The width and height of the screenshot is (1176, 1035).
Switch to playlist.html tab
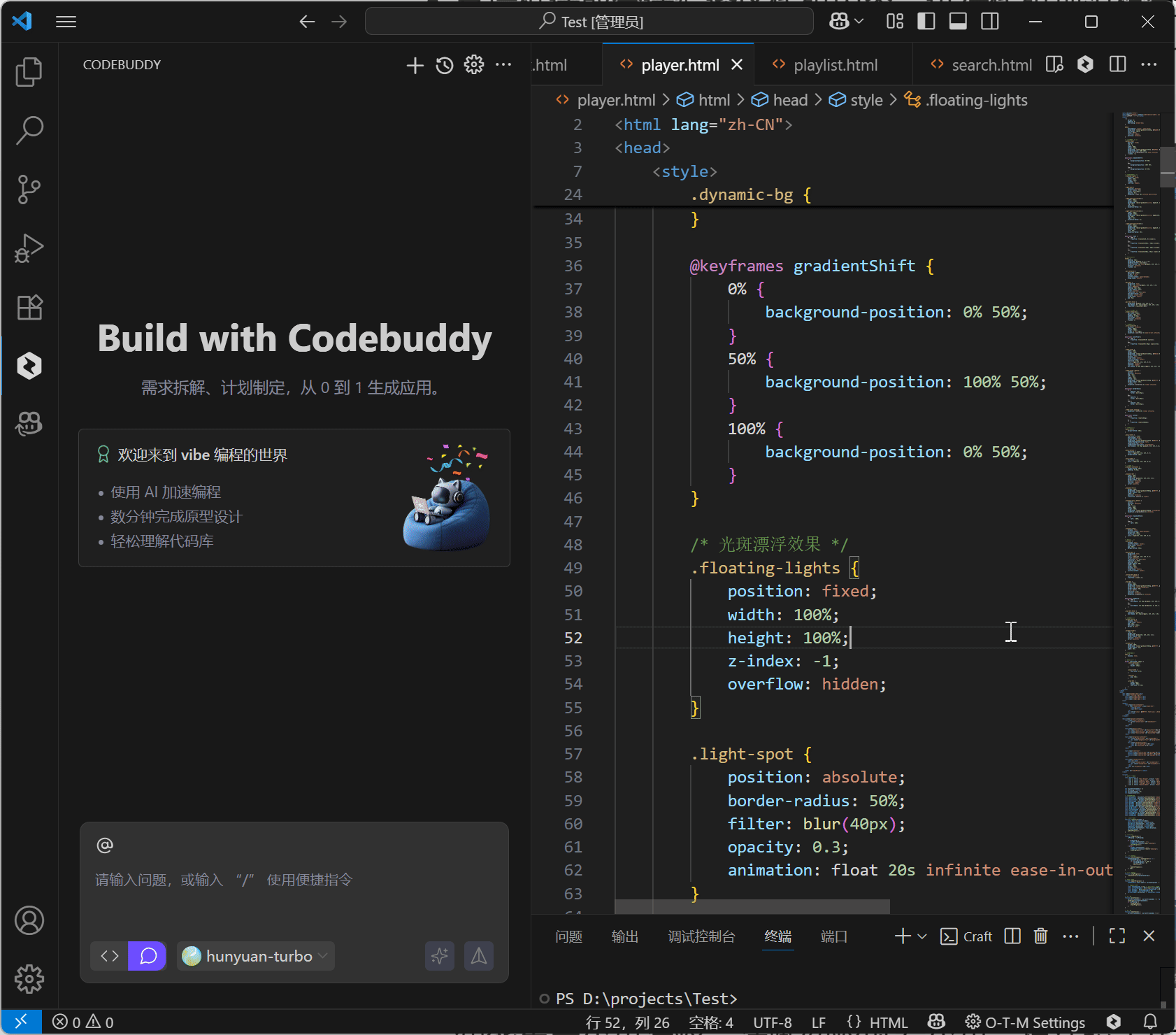pyautogui.click(x=835, y=65)
